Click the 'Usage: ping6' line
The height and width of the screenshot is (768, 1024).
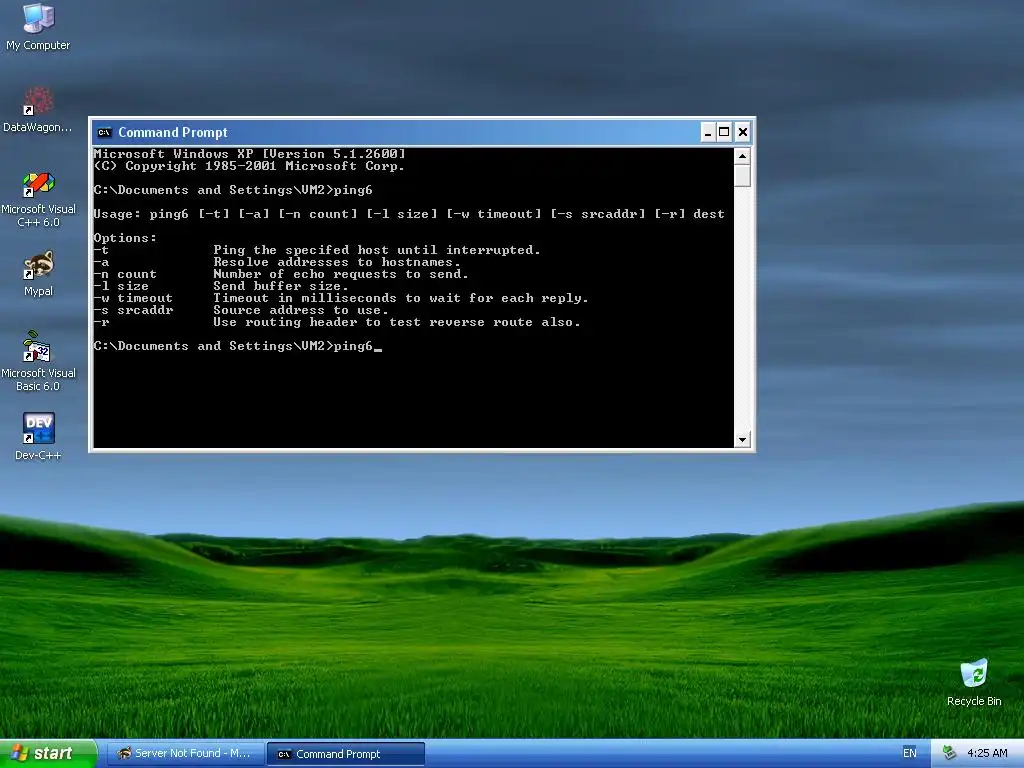pos(409,214)
